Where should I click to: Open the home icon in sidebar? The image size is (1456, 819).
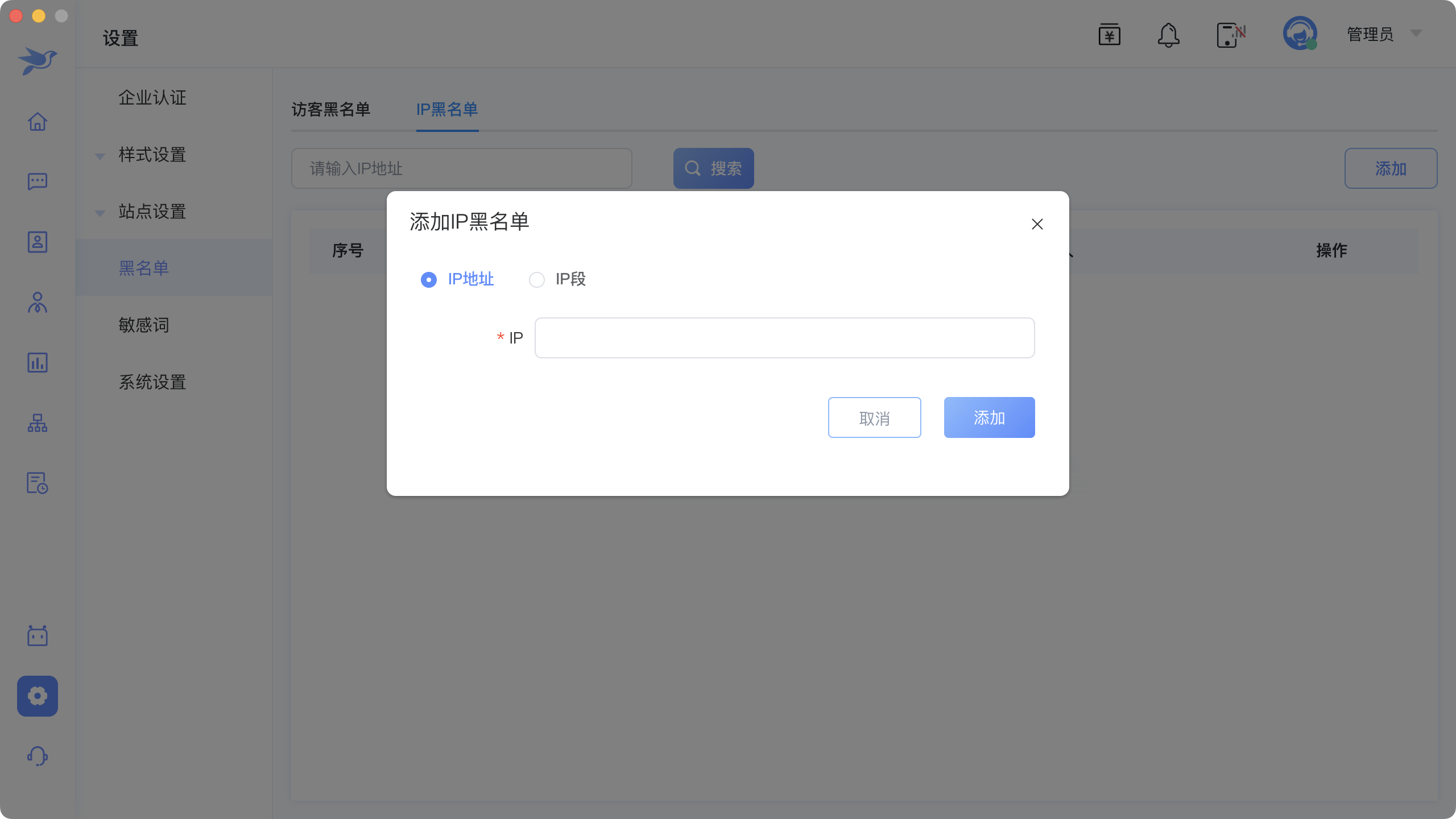[x=38, y=121]
